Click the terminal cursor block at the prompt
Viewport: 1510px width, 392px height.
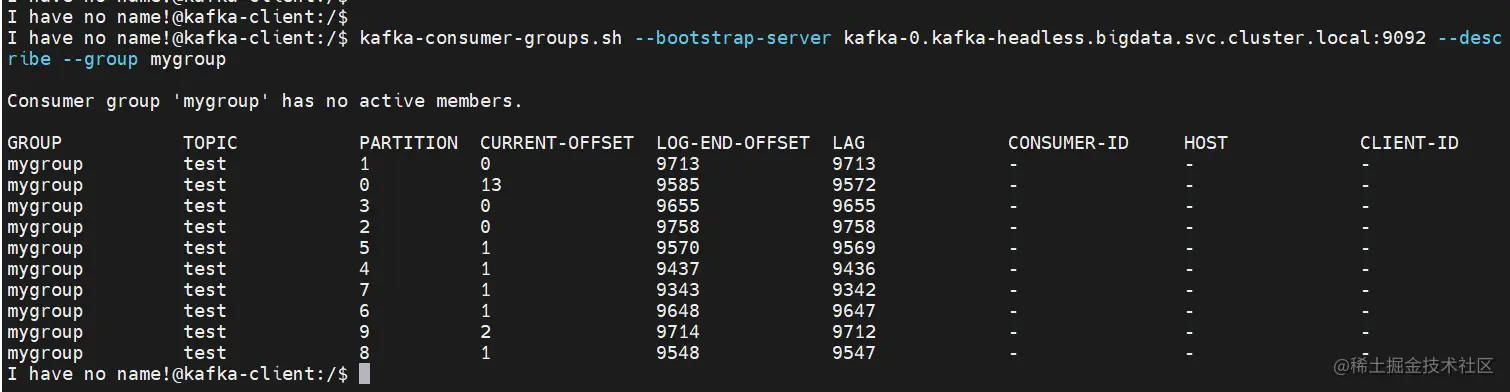[364, 374]
